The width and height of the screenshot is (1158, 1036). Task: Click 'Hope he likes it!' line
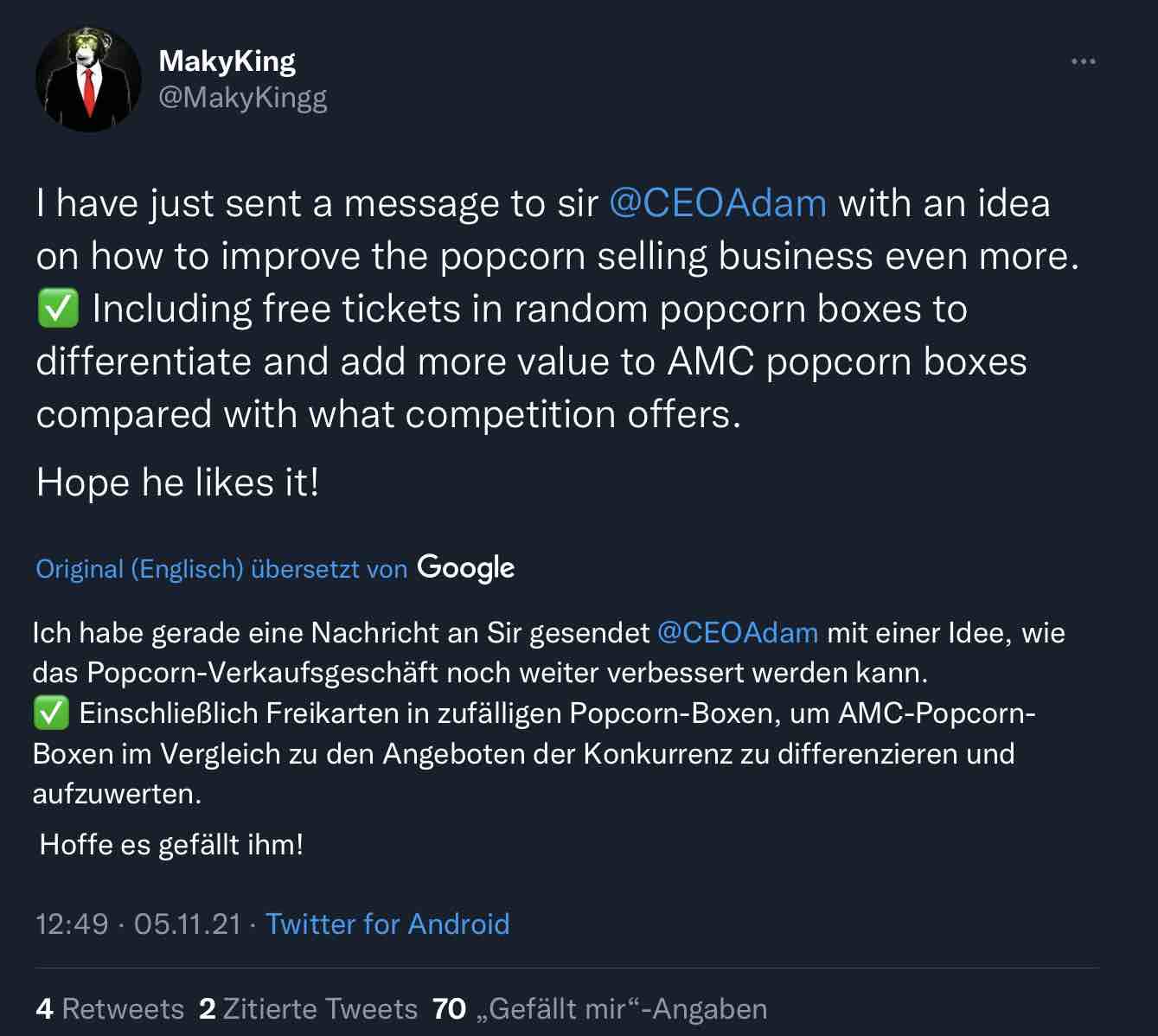pyautogui.click(x=178, y=482)
